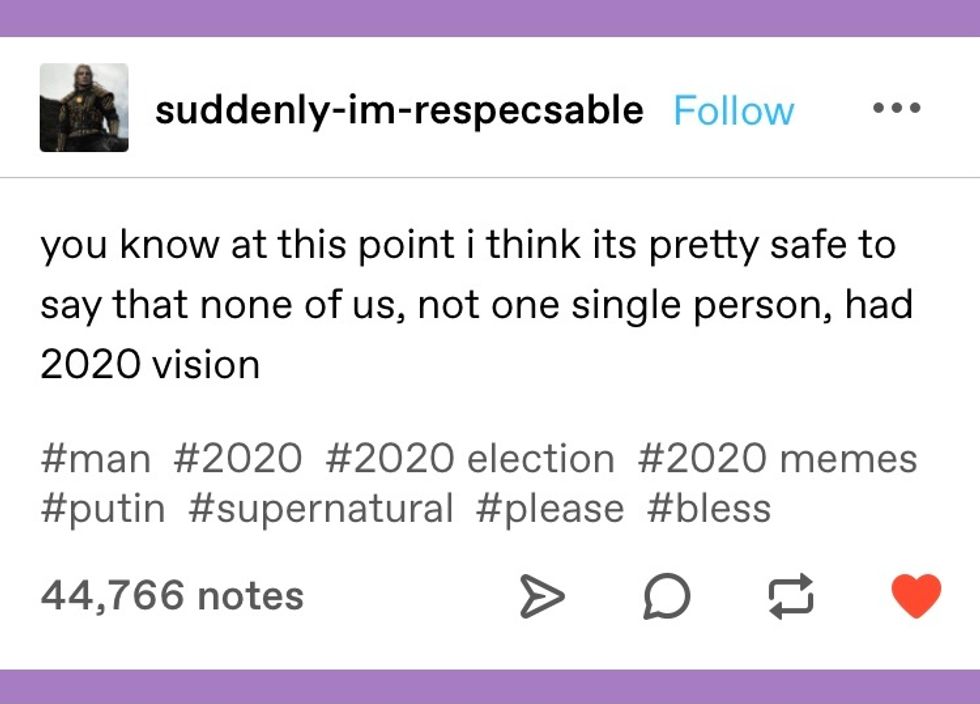The height and width of the screenshot is (704, 980).
Task: Click the #bless tag
Action: click(709, 508)
